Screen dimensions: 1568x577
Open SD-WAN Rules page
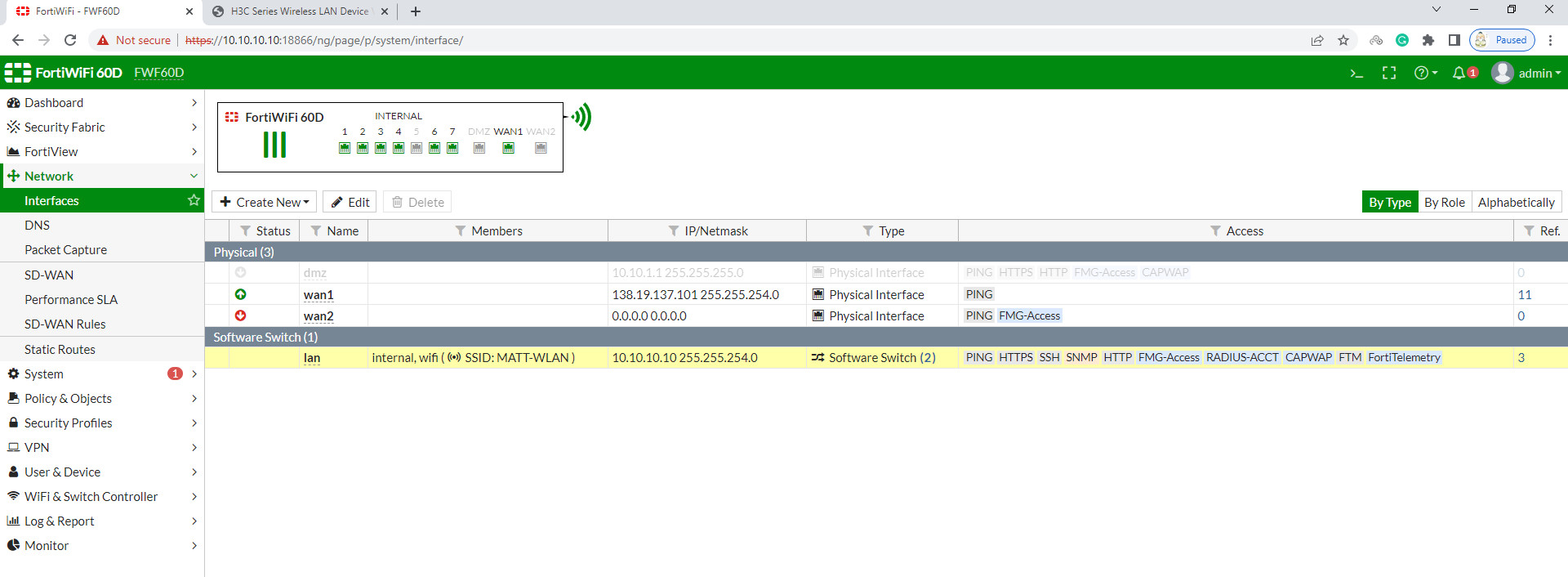(x=102, y=324)
